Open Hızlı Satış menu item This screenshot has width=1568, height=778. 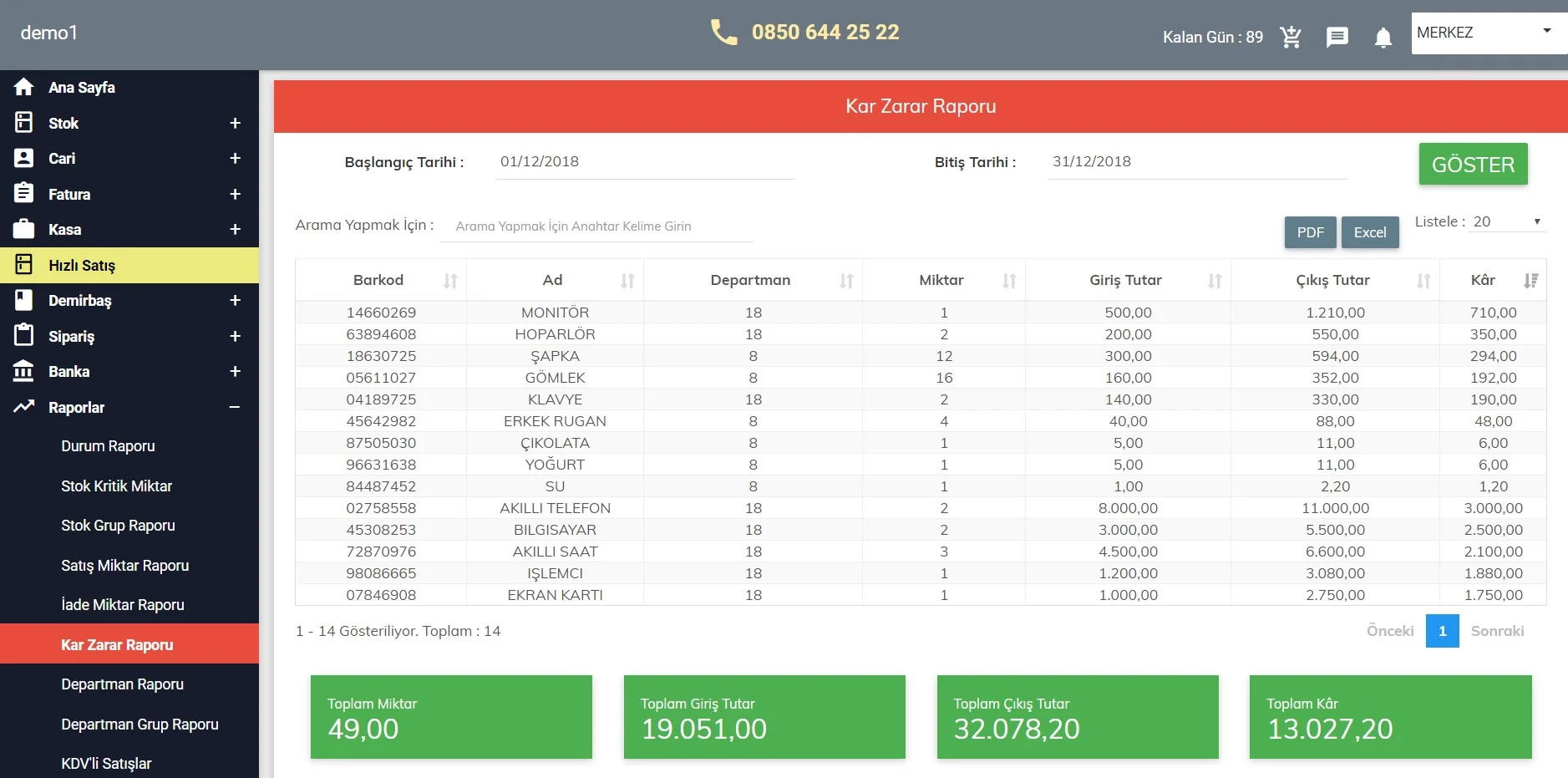coord(82,265)
